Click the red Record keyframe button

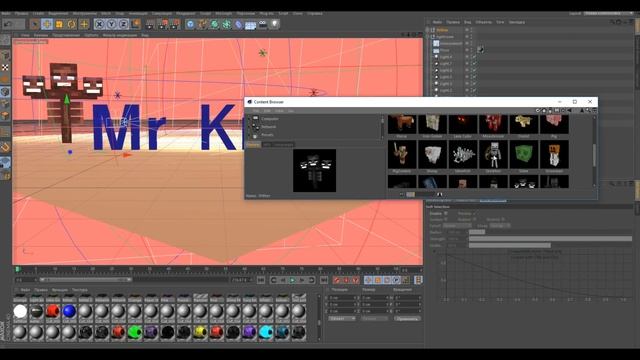337,280
